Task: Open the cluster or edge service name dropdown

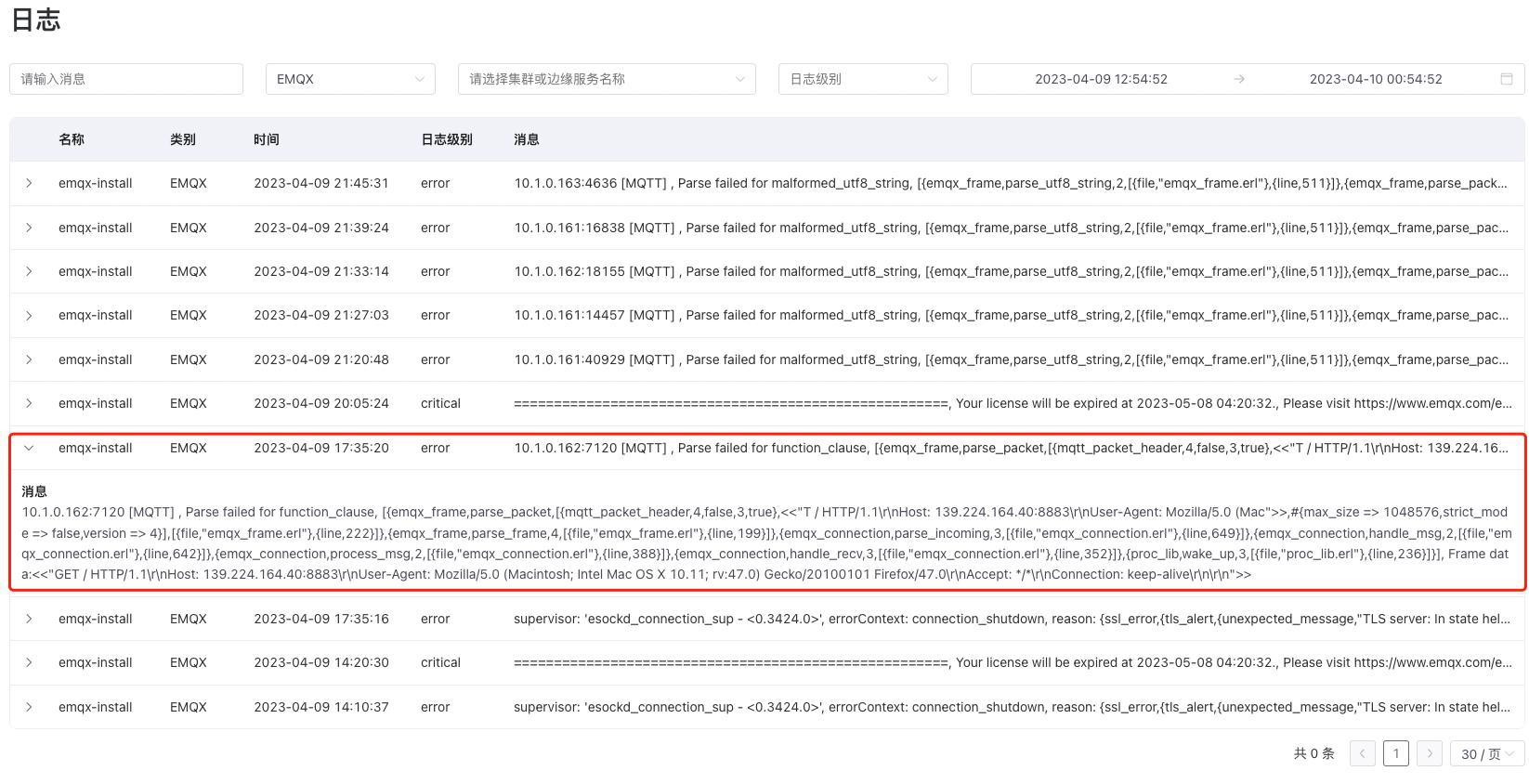Action: [x=606, y=79]
